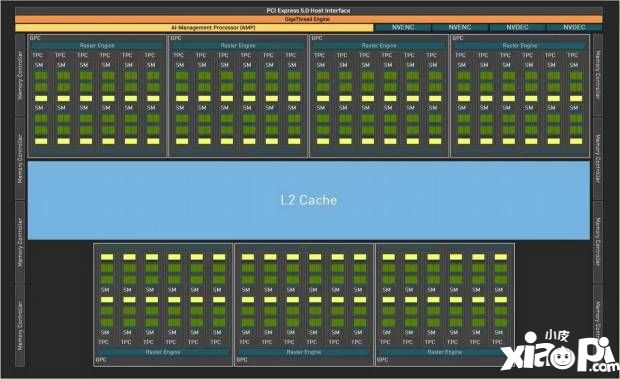Select the lowest left-side Memory Controller label

20,326
